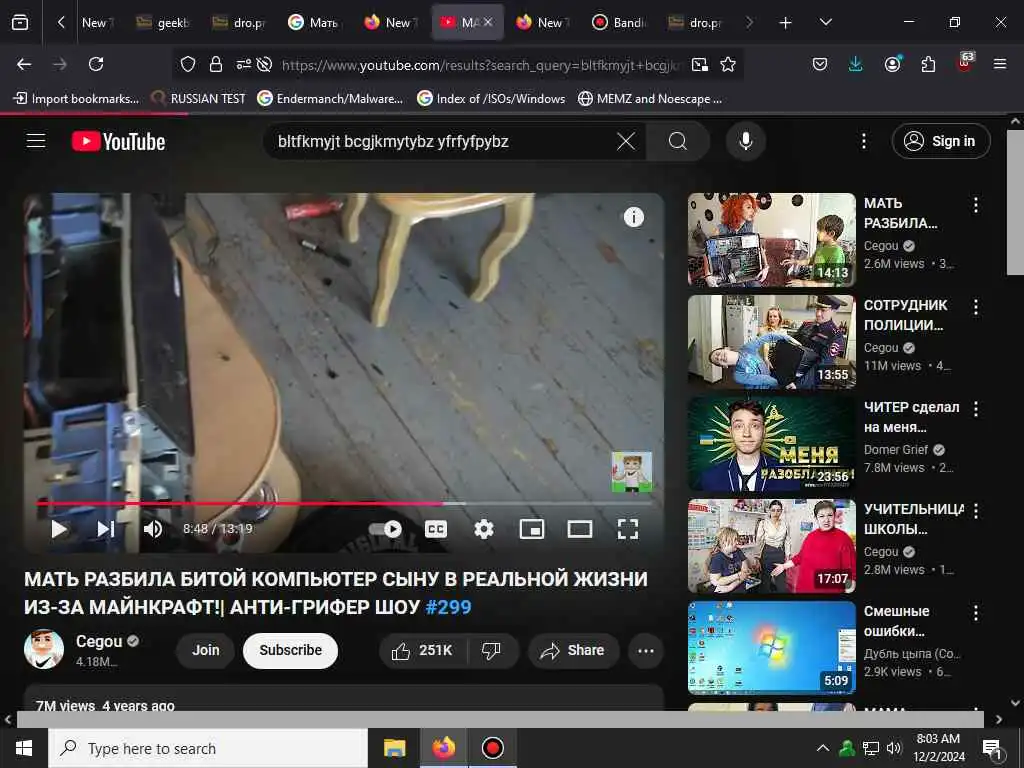
Task: Open Windows Start menu
Action: point(24,748)
